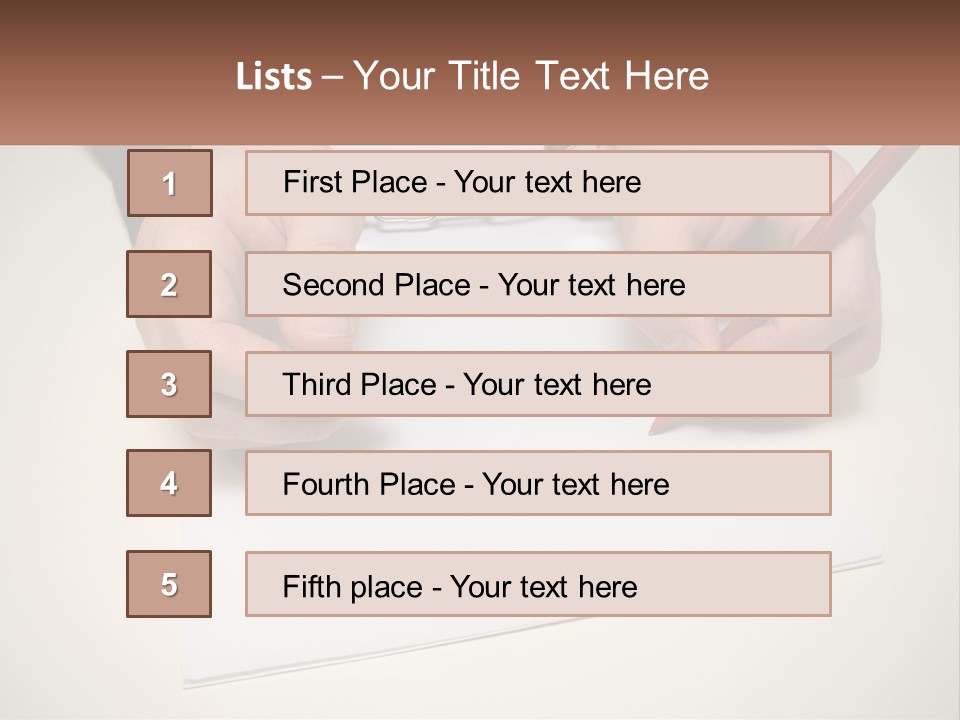Click the 'First Place' words
The width and height of the screenshot is (960, 720).
(354, 182)
